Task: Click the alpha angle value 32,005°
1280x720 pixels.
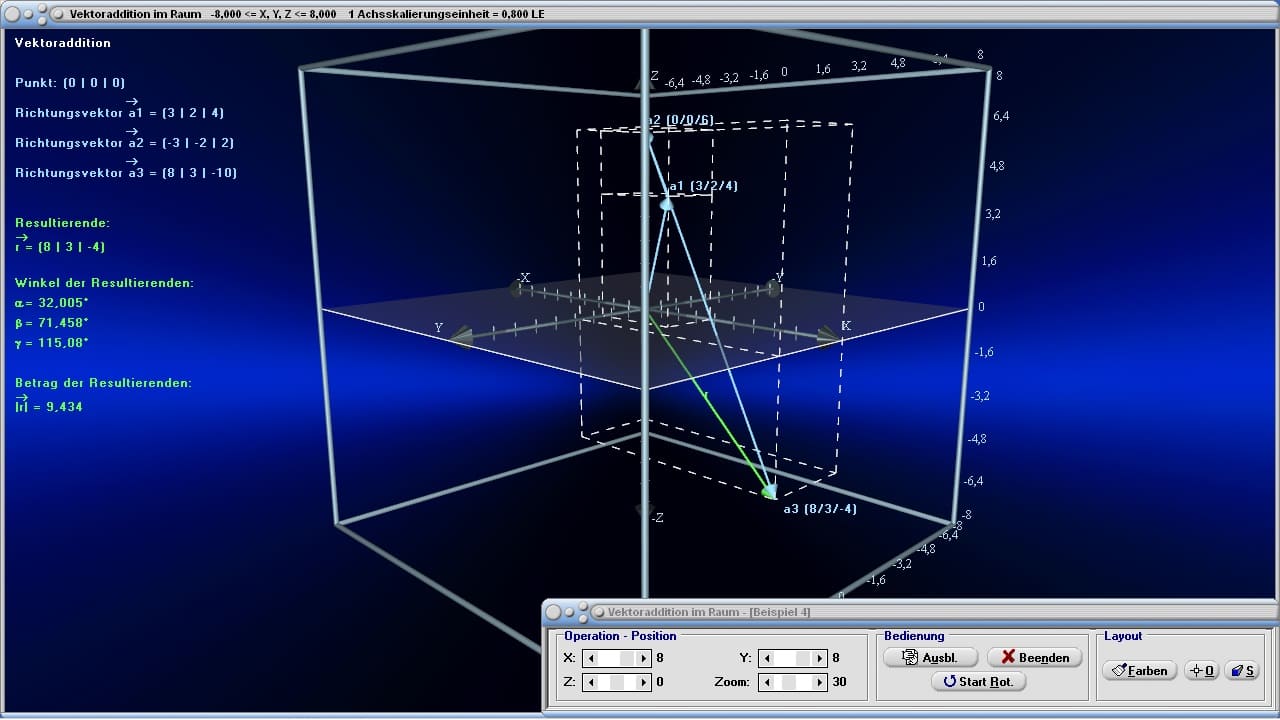Action: (x=64, y=303)
